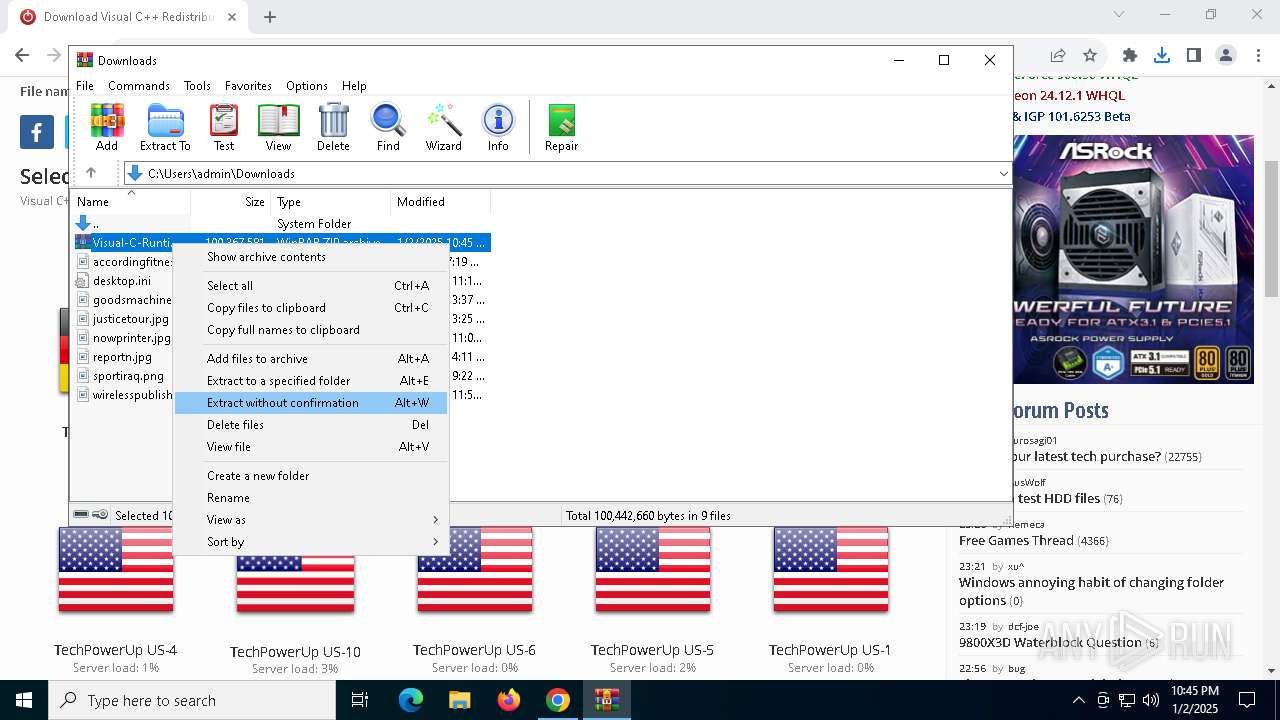This screenshot has width=1280, height=720.
Task: Open Chrome profile avatar icon
Action: click(1226, 55)
